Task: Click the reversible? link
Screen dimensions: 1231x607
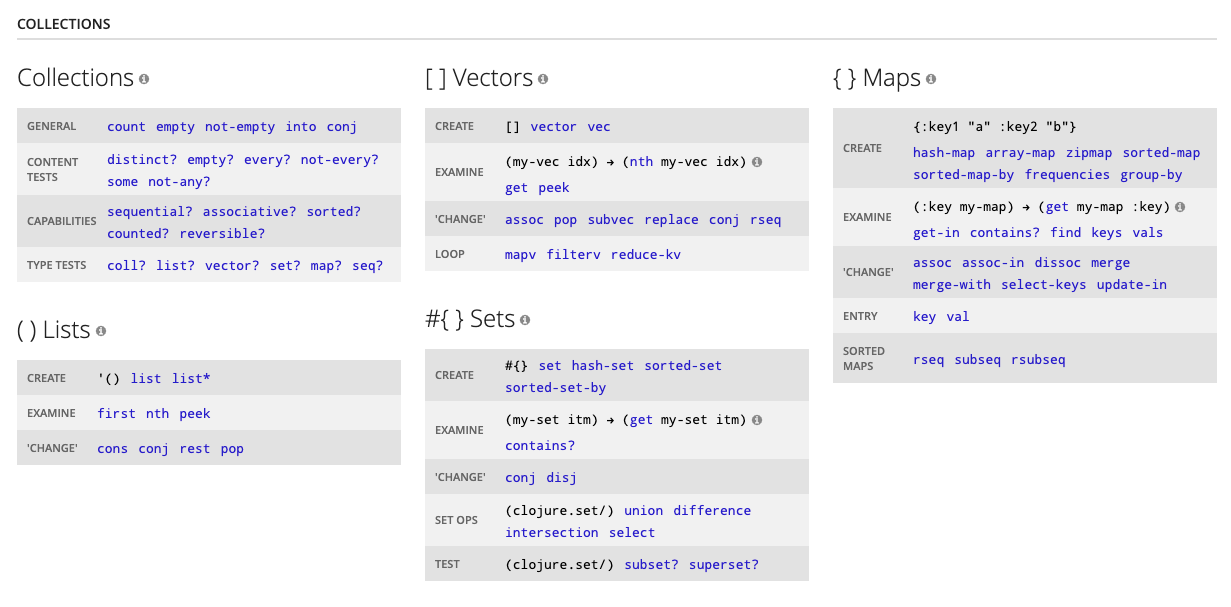Action: click(223, 234)
